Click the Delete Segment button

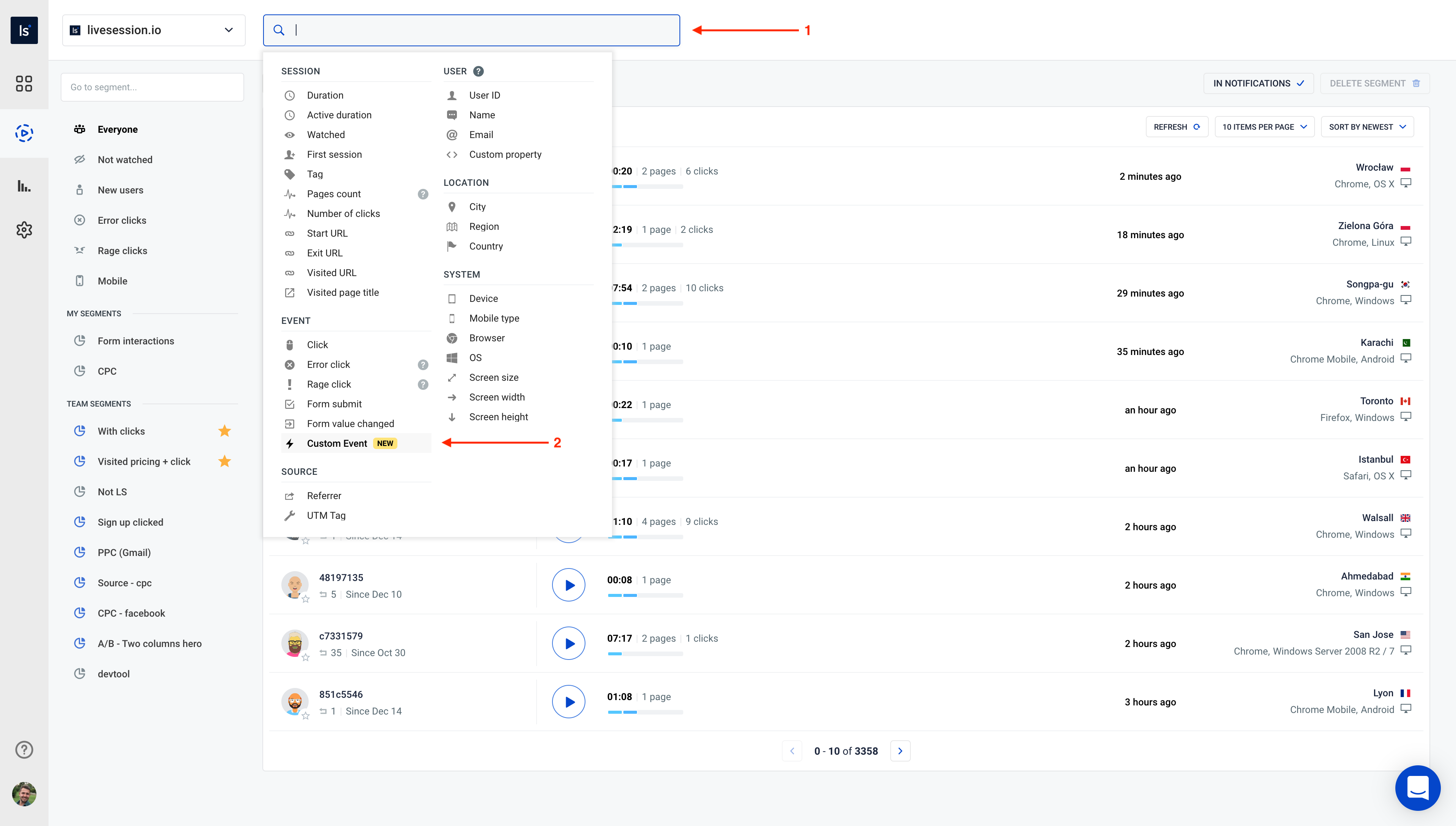[1374, 83]
